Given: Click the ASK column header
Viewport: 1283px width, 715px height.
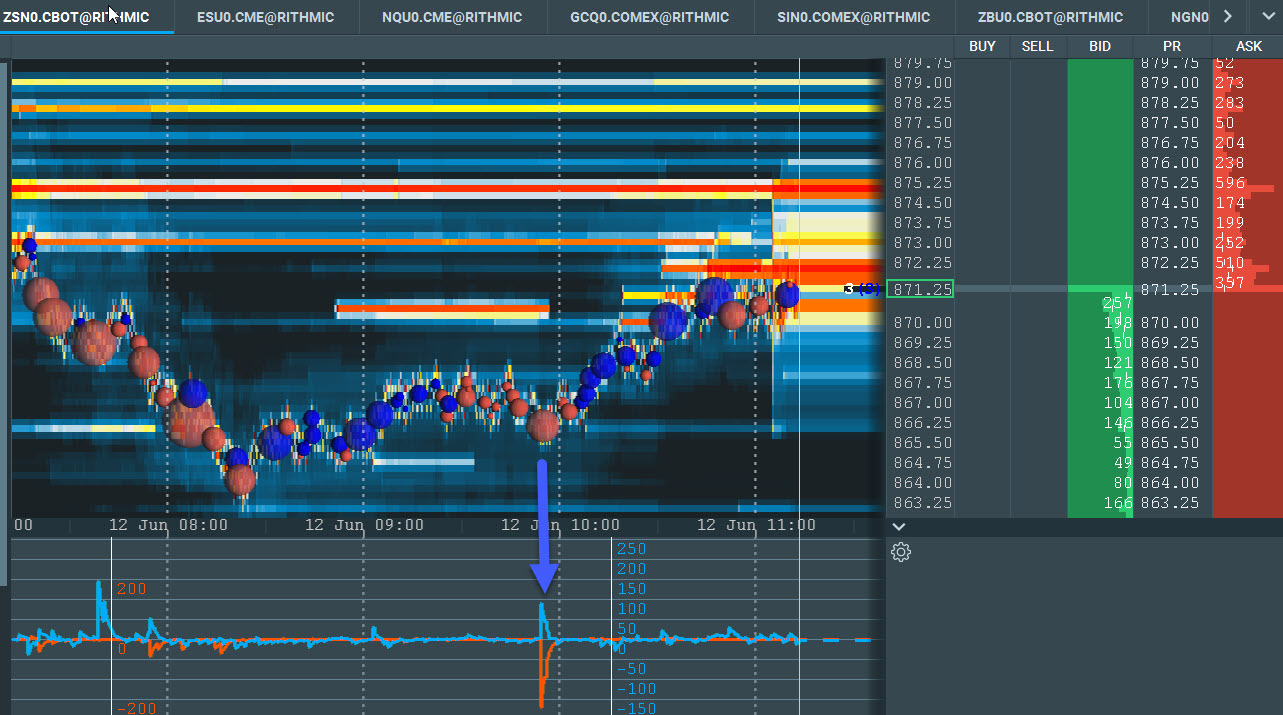Looking at the screenshot, I should pyautogui.click(x=1248, y=46).
